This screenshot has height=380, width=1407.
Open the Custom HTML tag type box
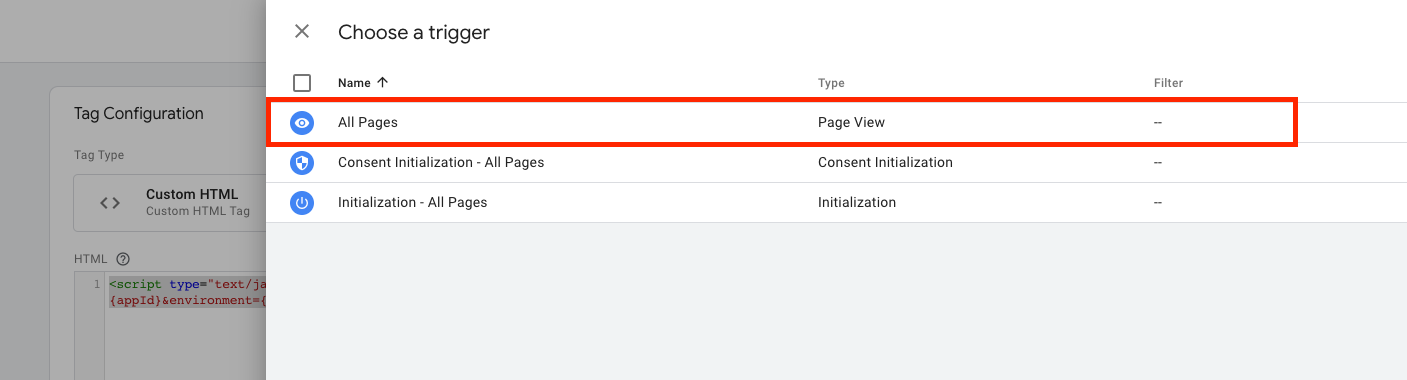pos(170,203)
